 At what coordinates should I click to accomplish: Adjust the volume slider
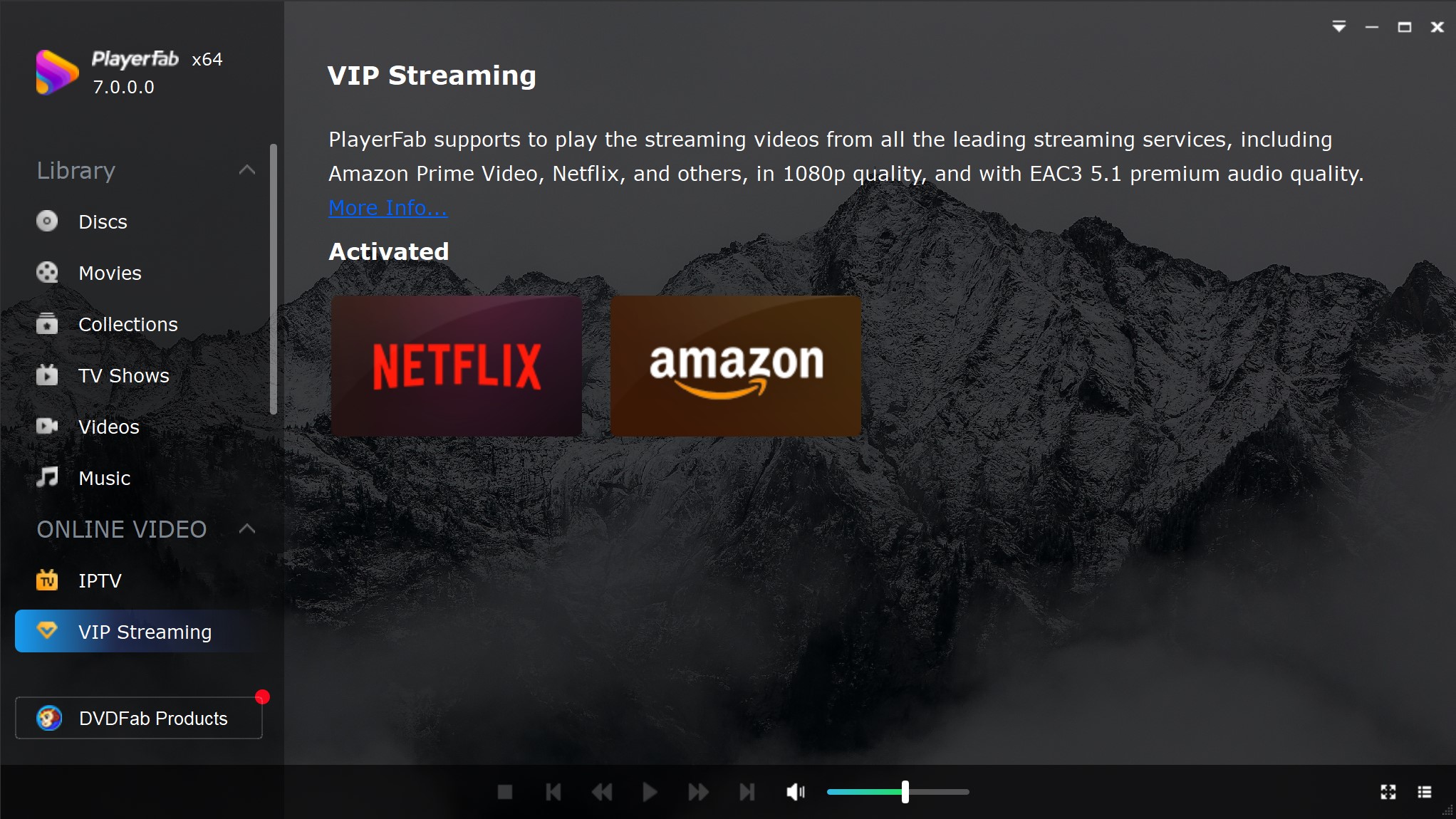coord(905,792)
